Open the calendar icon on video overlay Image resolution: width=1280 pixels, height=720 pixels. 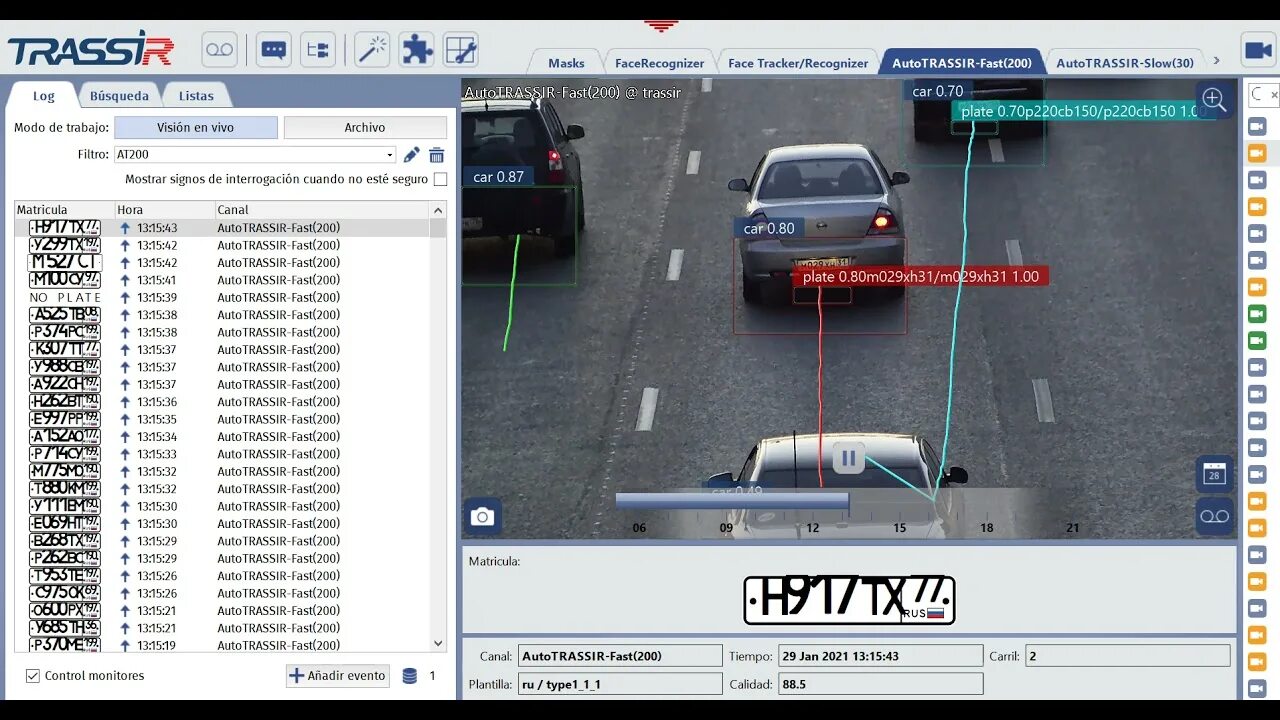(1214, 474)
